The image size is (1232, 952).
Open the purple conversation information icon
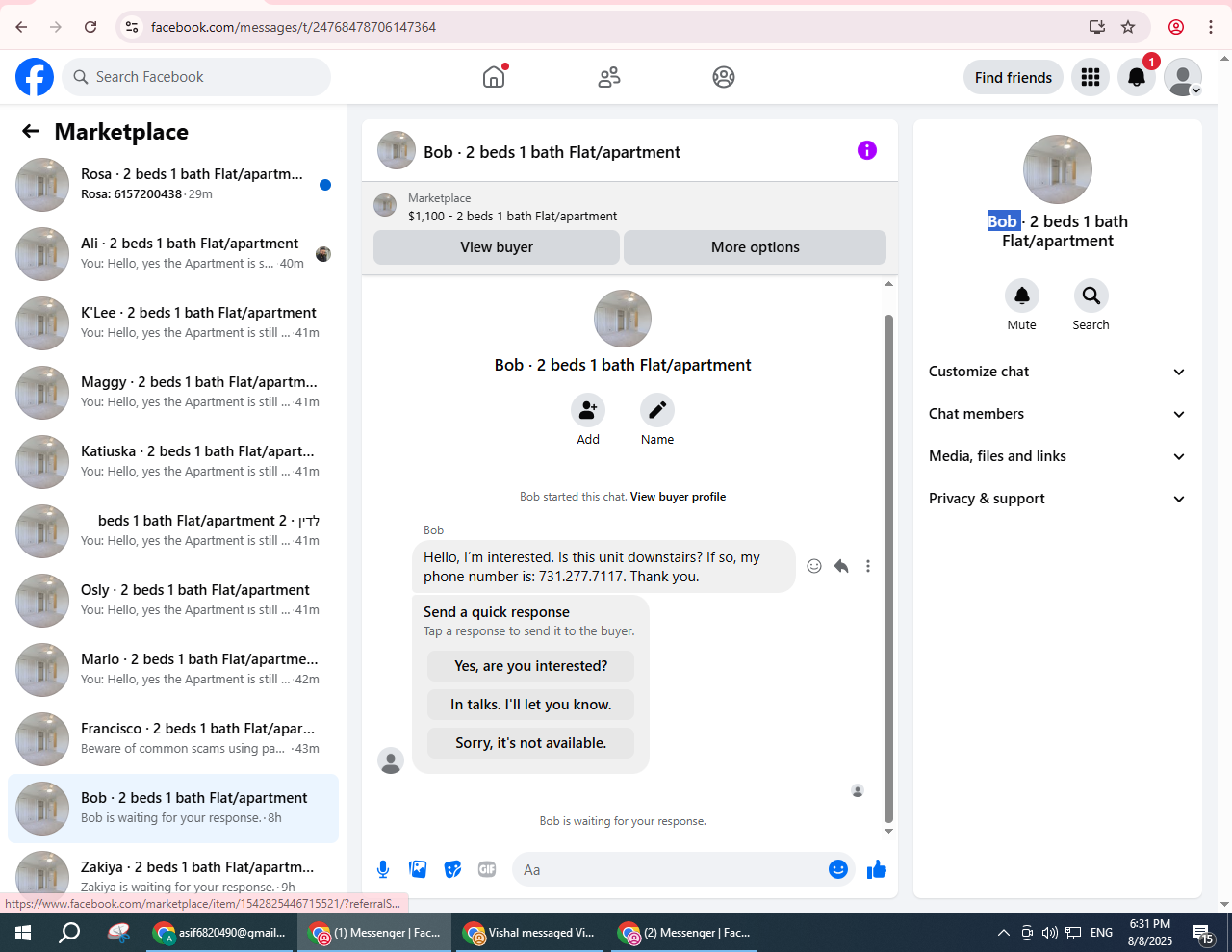coord(867,150)
